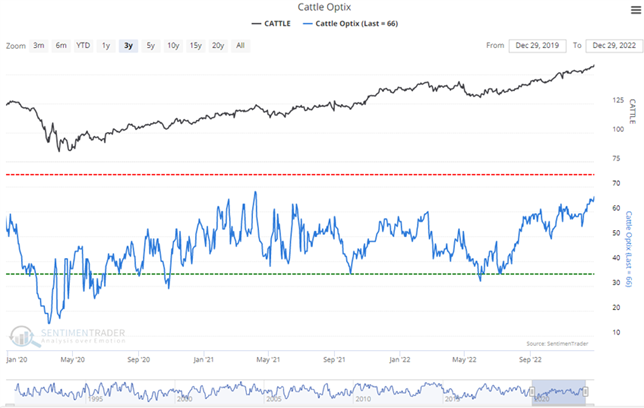This screenshot has height=408, width=644.
Task: Click the navigator timeline near 2005
Action: tap(273, 391)
